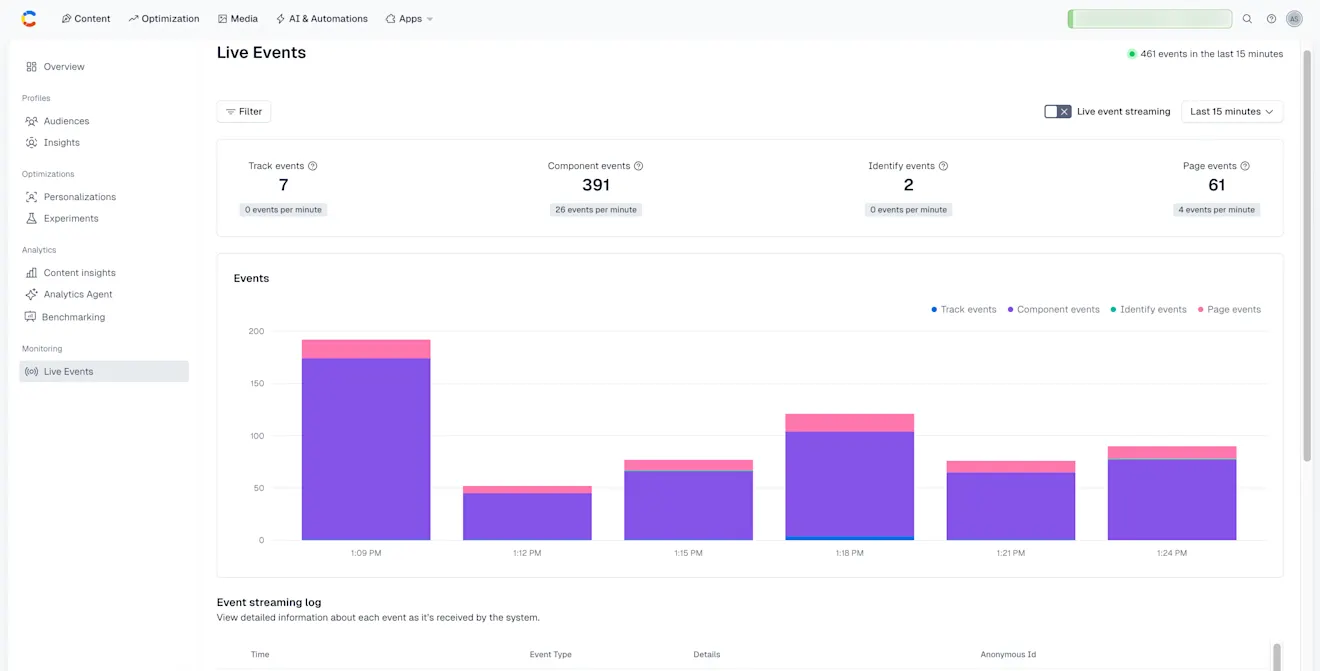Viewport: 1320px width, 671px height.
Task: Click the info icon beside Track events
Action: tap(313, 166)
